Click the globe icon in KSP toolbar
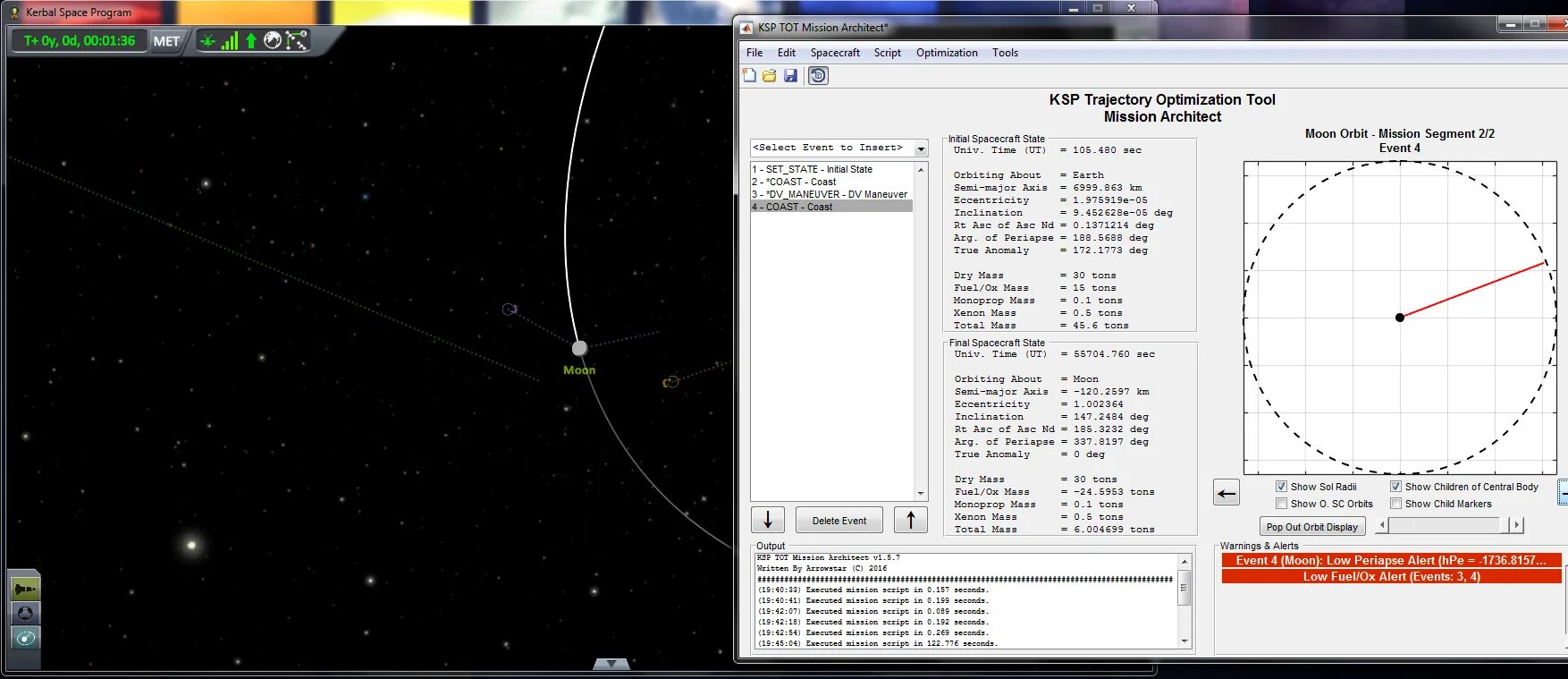1568x679 pixels. [x=273, y=40]
